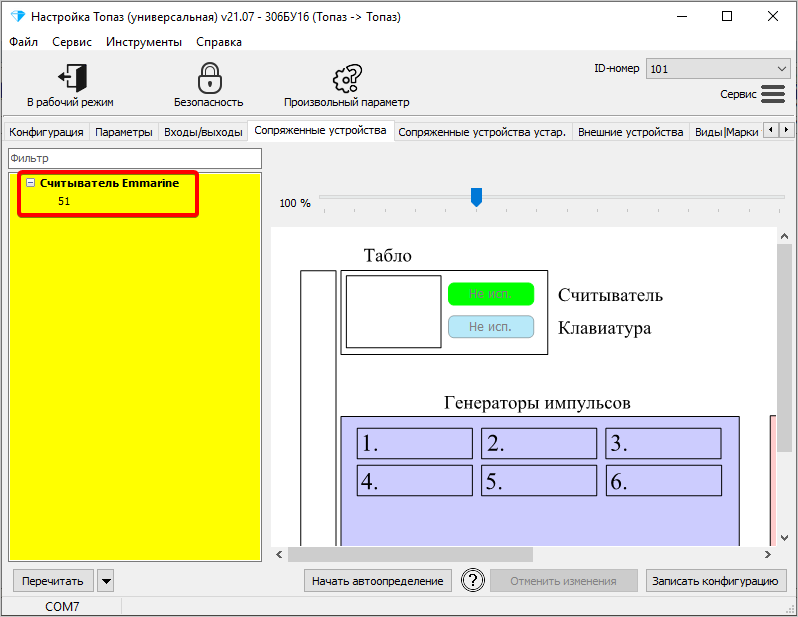
Task: Open the dropdown arrow next to 'Перечитать'
Action: [x=106, y=580]
